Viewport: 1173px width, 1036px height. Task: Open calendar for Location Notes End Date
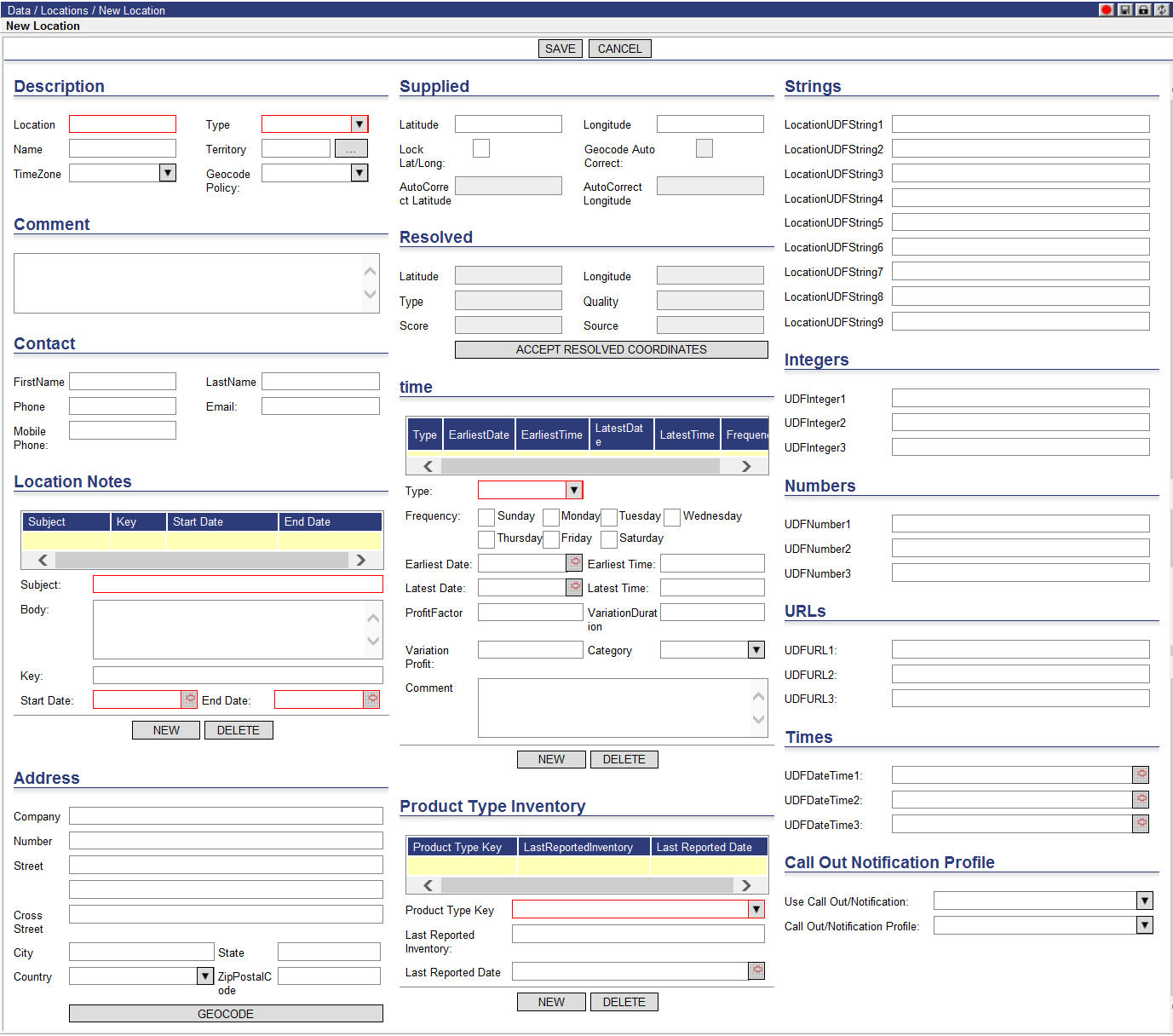click(x=371, y=699)
